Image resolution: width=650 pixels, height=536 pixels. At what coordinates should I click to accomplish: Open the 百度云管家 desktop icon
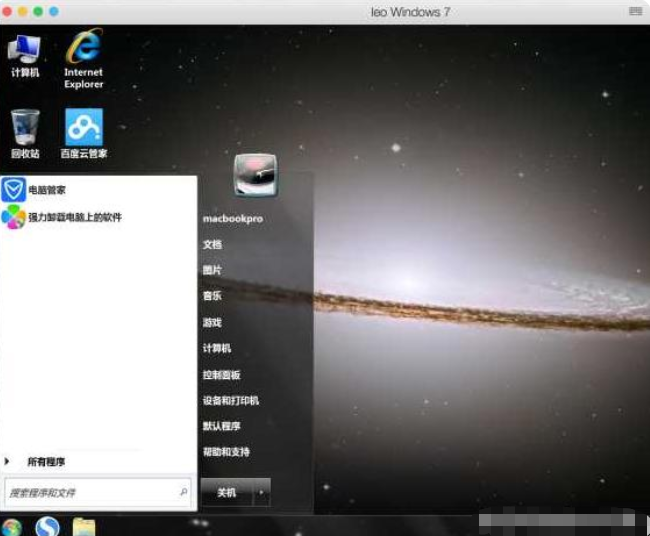click(84, 133)
